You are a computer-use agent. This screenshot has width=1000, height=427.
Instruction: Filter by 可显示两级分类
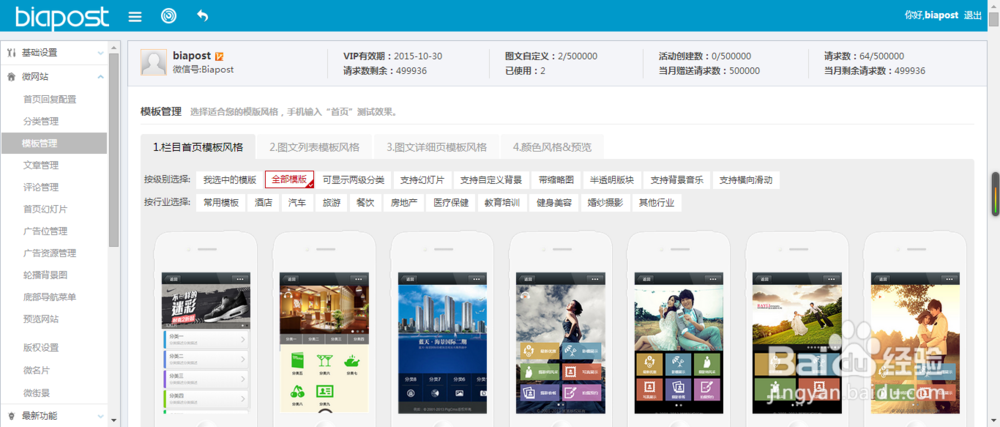pos(353,180)
